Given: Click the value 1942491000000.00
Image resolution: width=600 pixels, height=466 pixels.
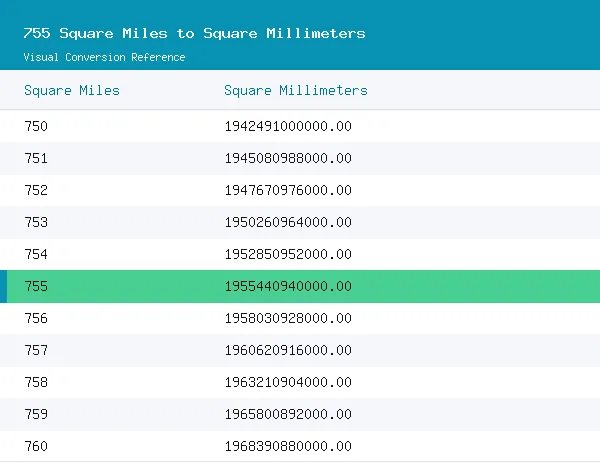Looking at the screenshot, I should click(288, 126).
